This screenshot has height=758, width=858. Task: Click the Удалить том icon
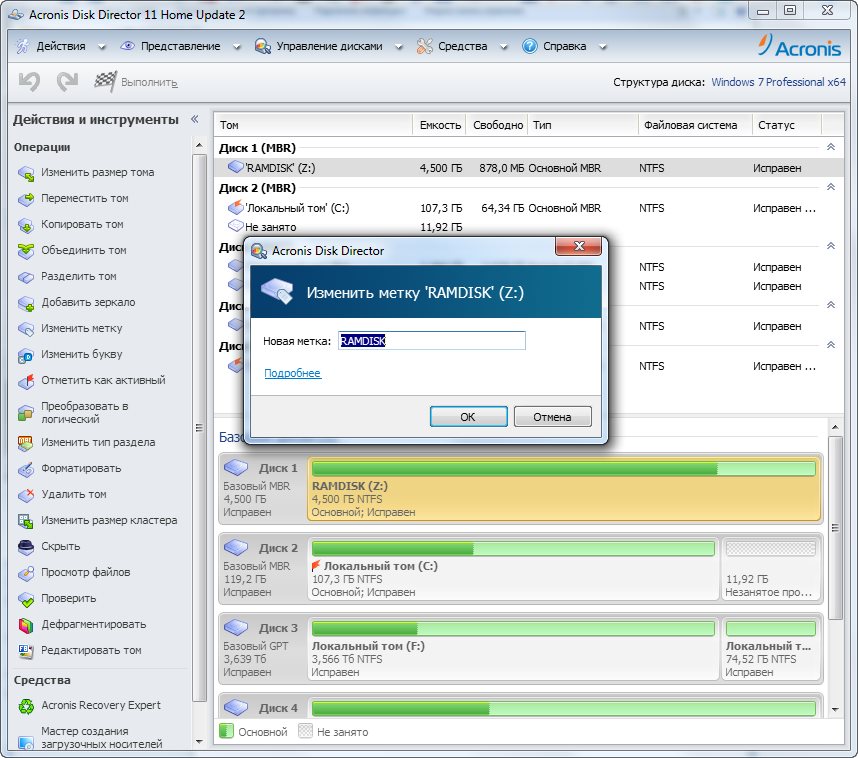(x=25, y=495)
